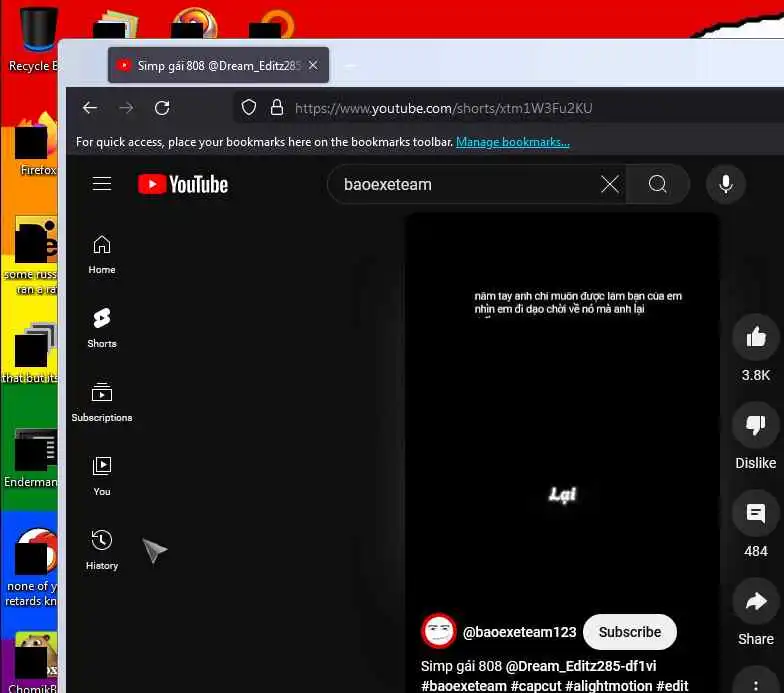The height and width of the screenshot is (693, 784).
Task: Click the padlock site information icon
Action: (x=276, y=108)
